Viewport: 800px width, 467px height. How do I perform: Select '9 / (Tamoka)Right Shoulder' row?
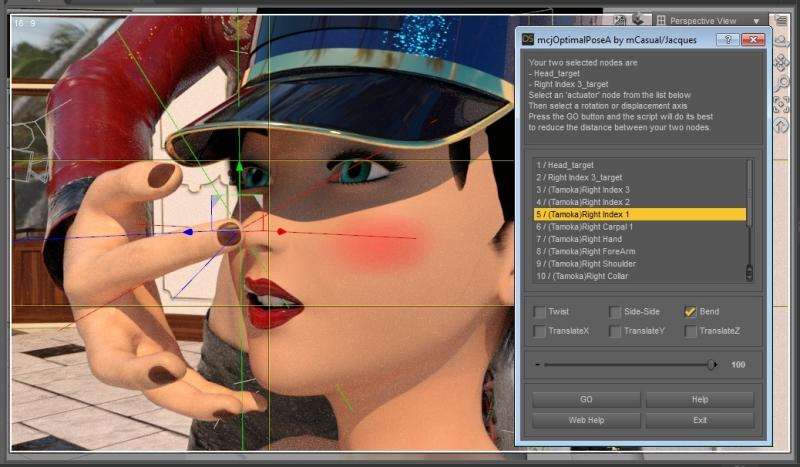(639, 263)
